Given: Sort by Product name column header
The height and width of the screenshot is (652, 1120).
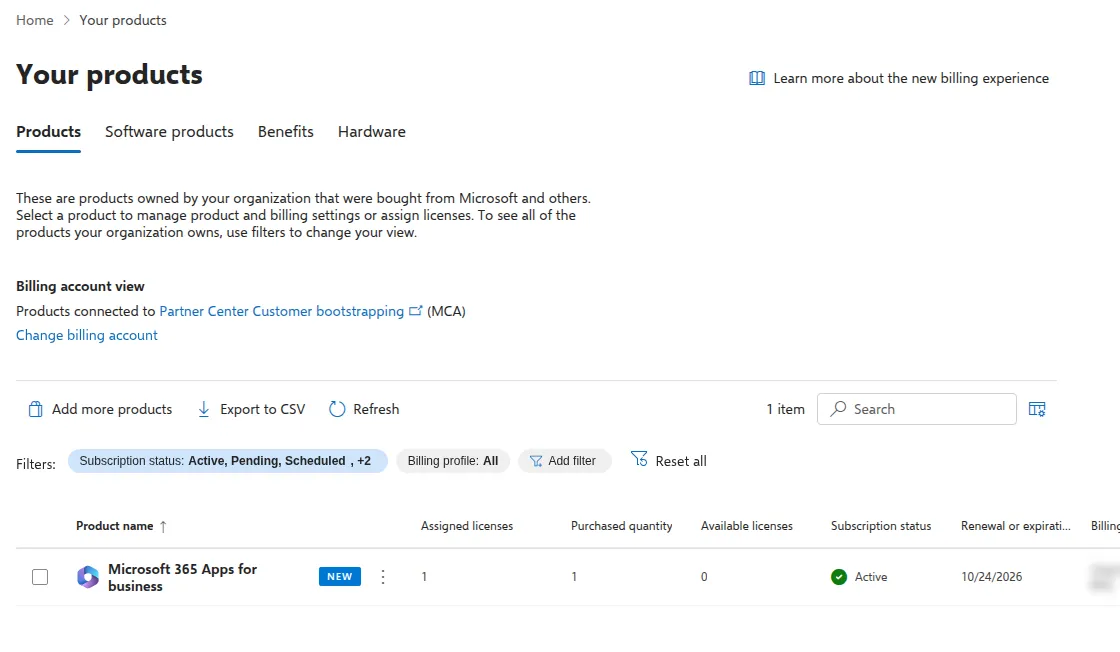Looking at the screenshot, I should click(114, 526).
